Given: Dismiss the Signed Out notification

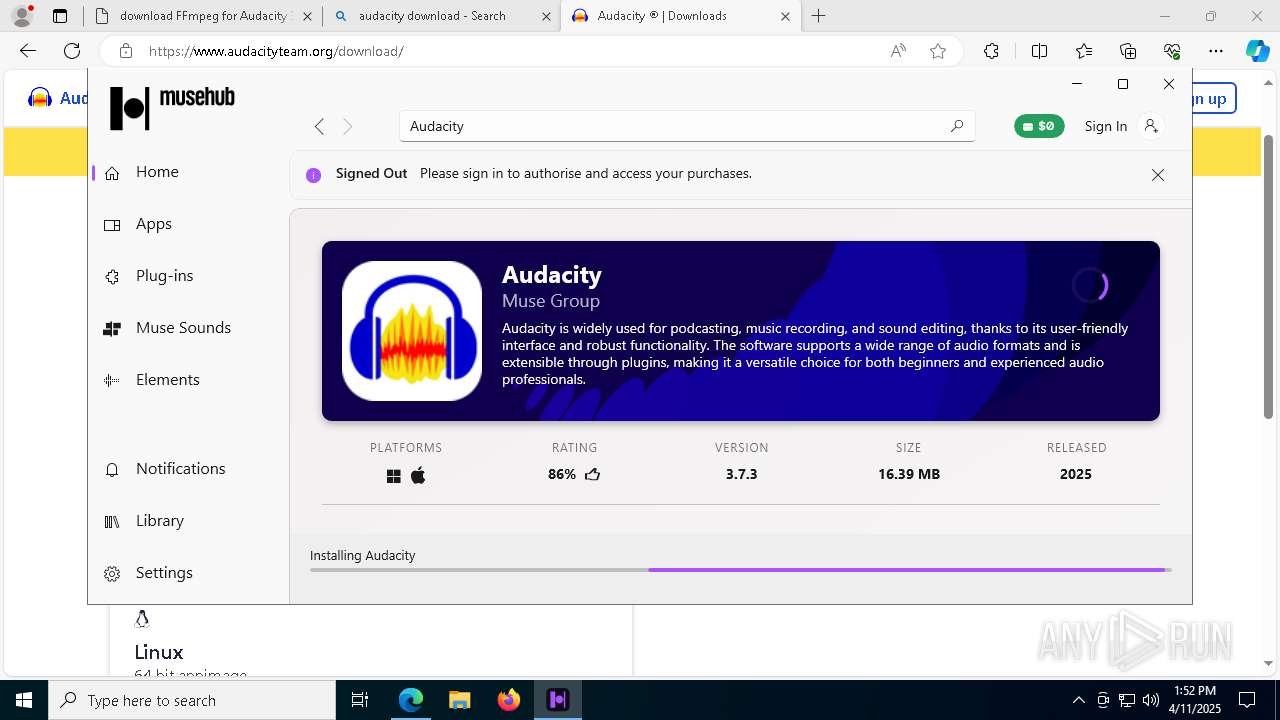Looking at the screenshot, I should point(1158,175).
